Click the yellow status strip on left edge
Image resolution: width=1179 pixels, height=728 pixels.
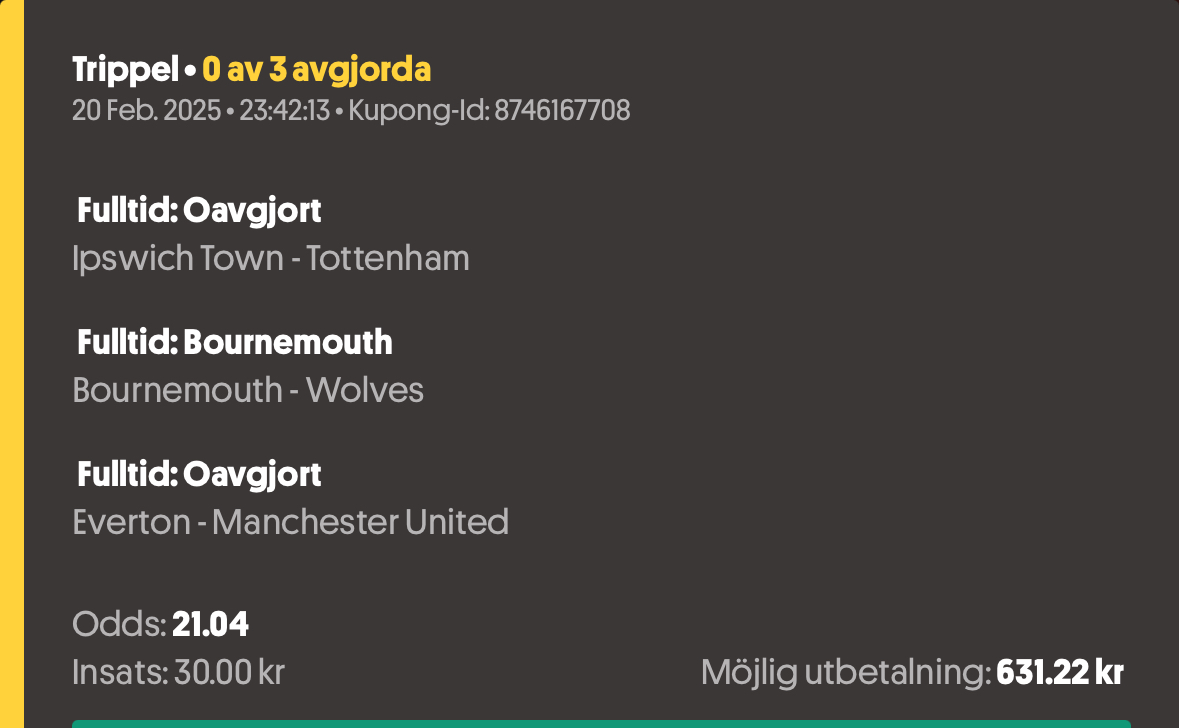pyautogui.click(x=12, y=364)
